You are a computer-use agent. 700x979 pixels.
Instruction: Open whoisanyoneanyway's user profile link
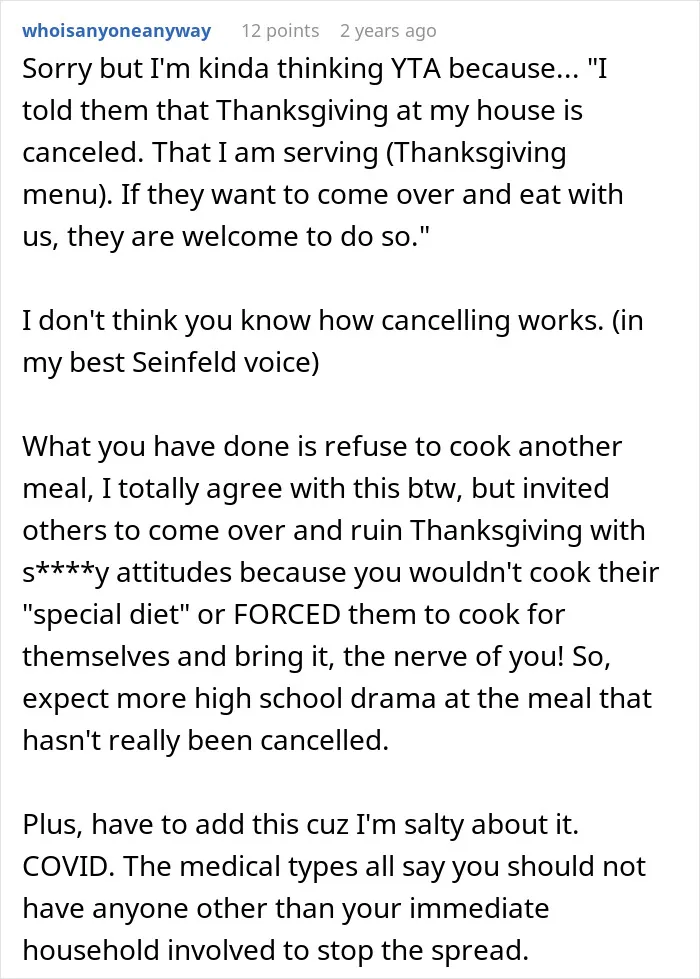117,31
